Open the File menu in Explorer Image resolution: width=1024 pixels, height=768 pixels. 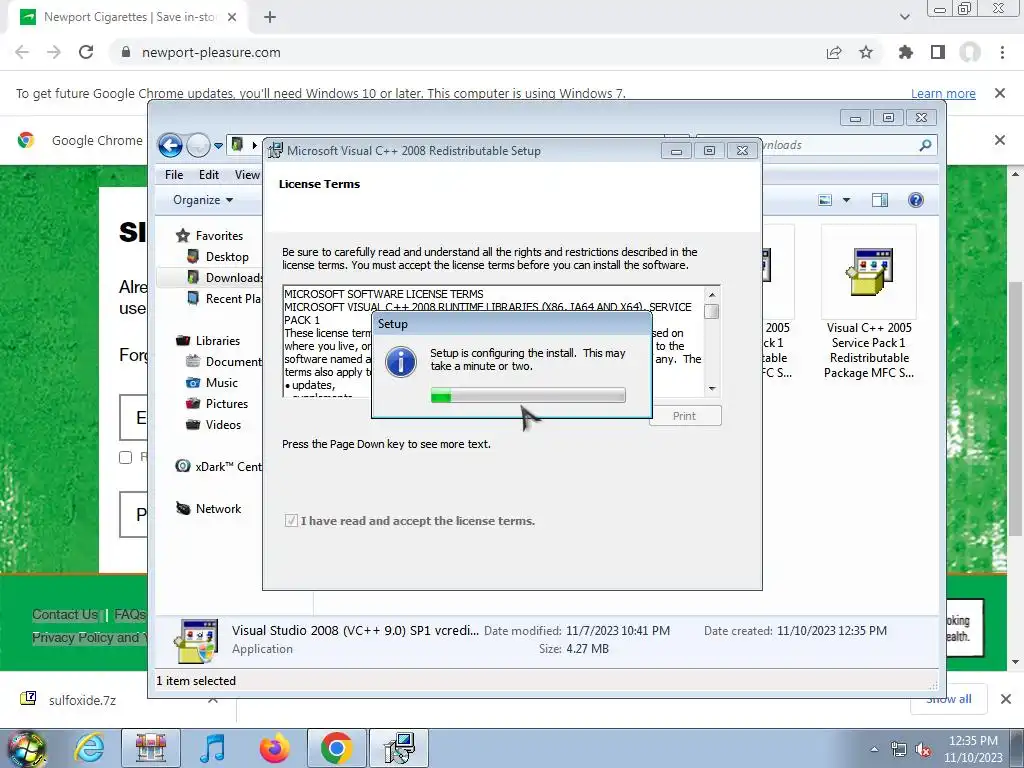[x=174, y=175]
